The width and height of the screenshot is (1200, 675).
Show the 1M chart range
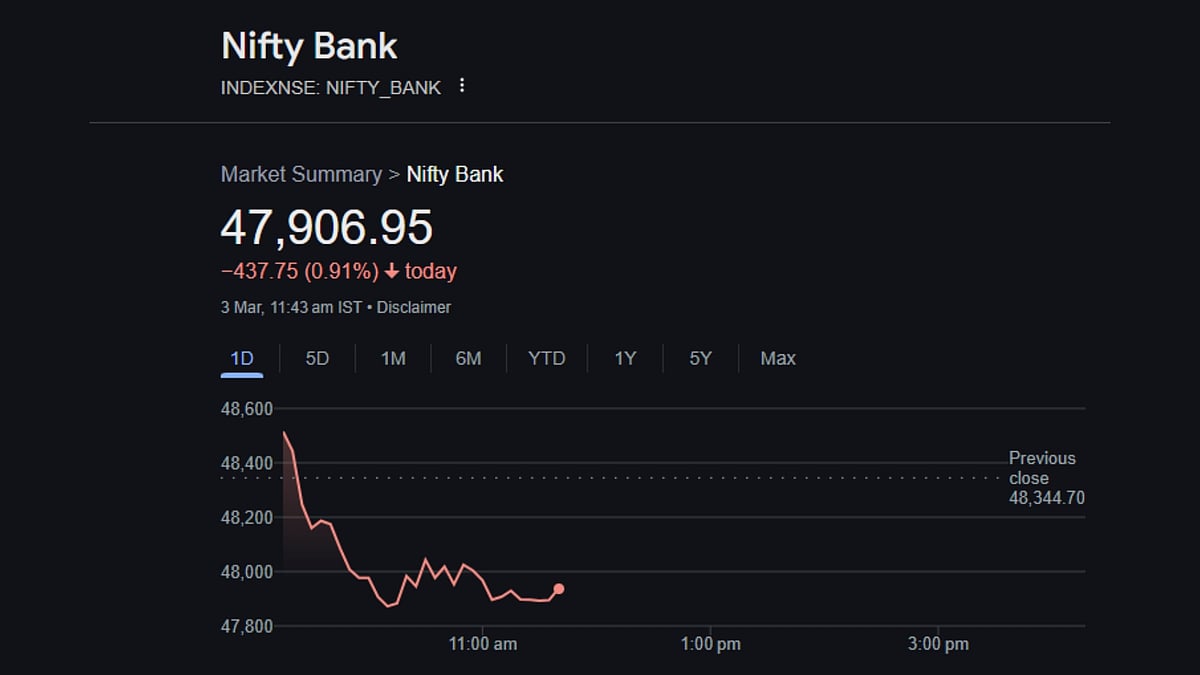393,358
